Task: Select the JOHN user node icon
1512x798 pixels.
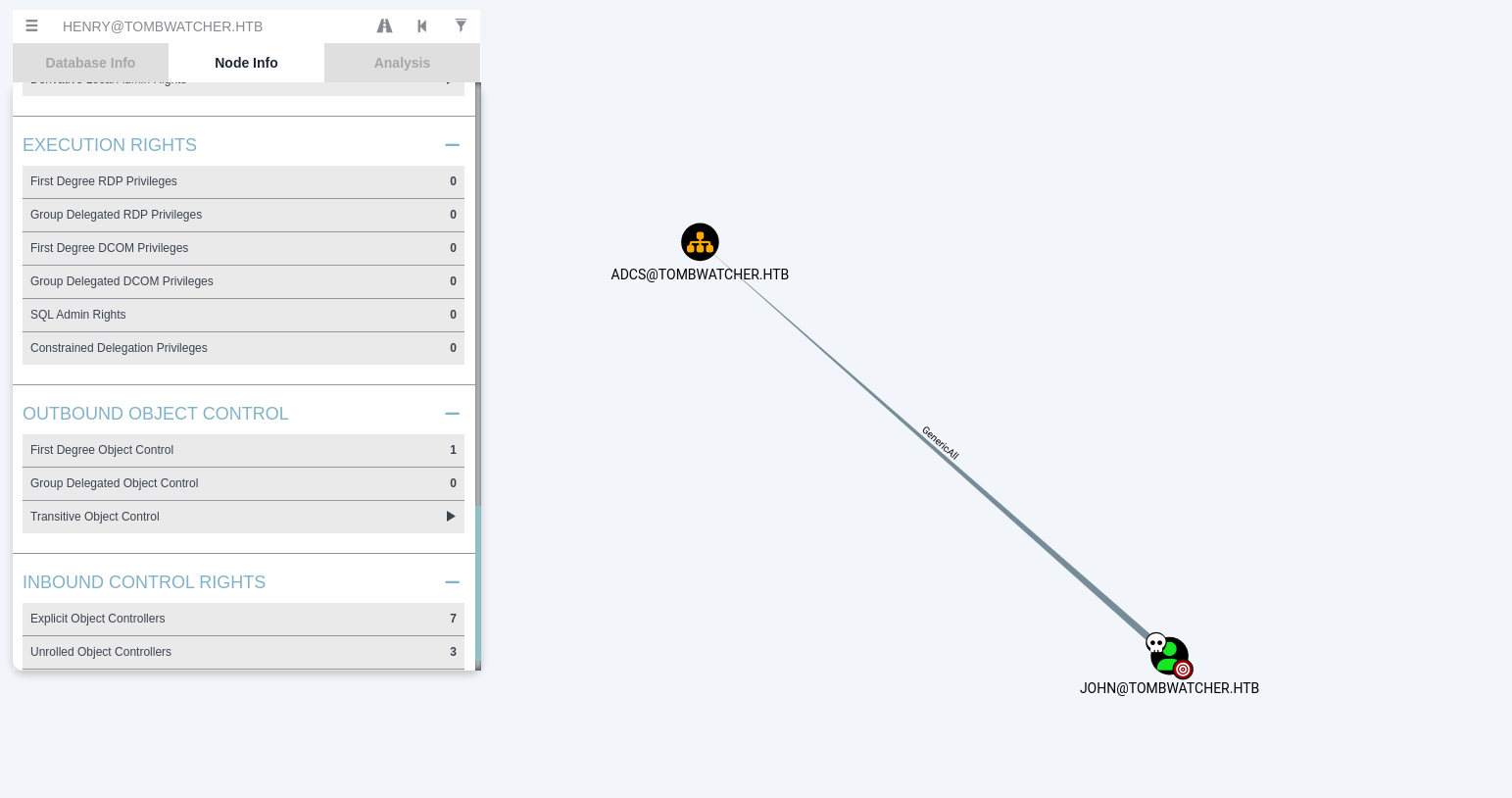Action: pos(1169,656)
